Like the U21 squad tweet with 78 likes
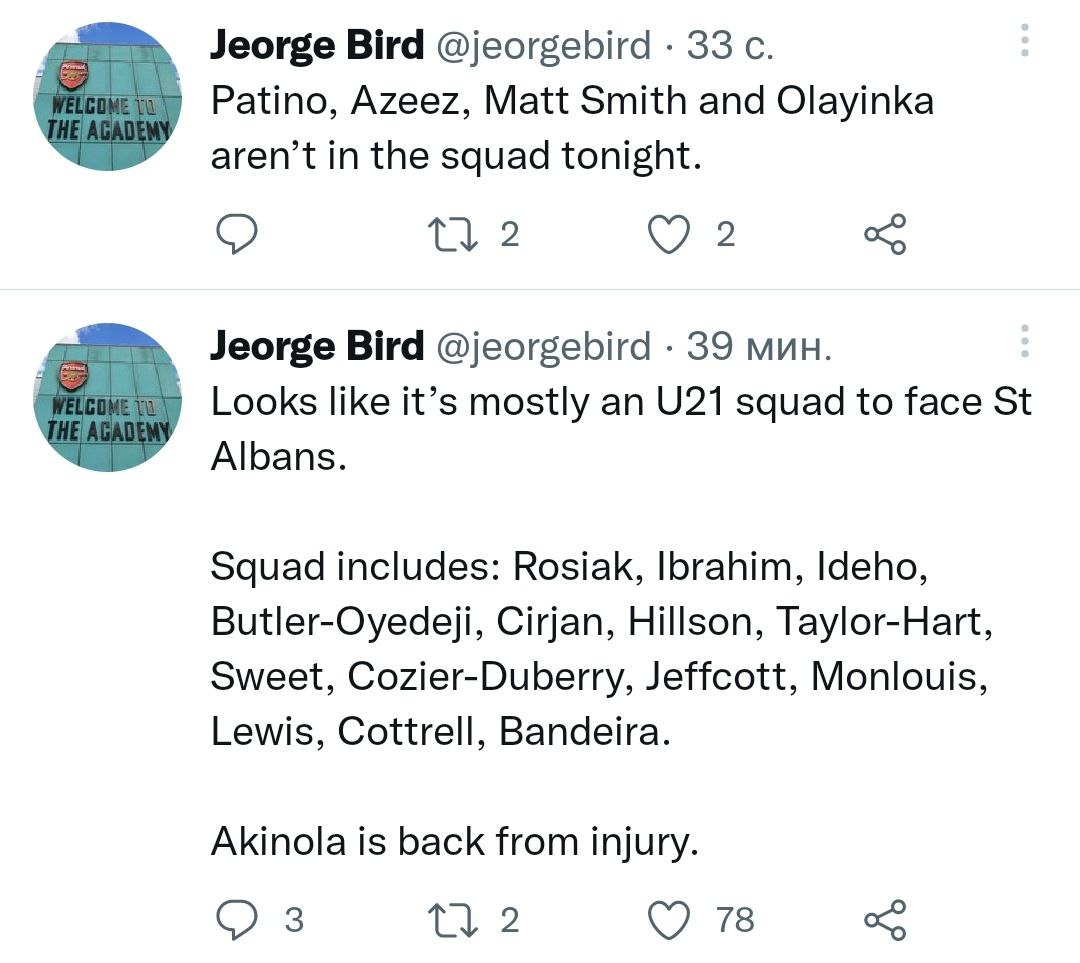The width and height of the screenshot is (1080, 963). (x=670, y=919)
